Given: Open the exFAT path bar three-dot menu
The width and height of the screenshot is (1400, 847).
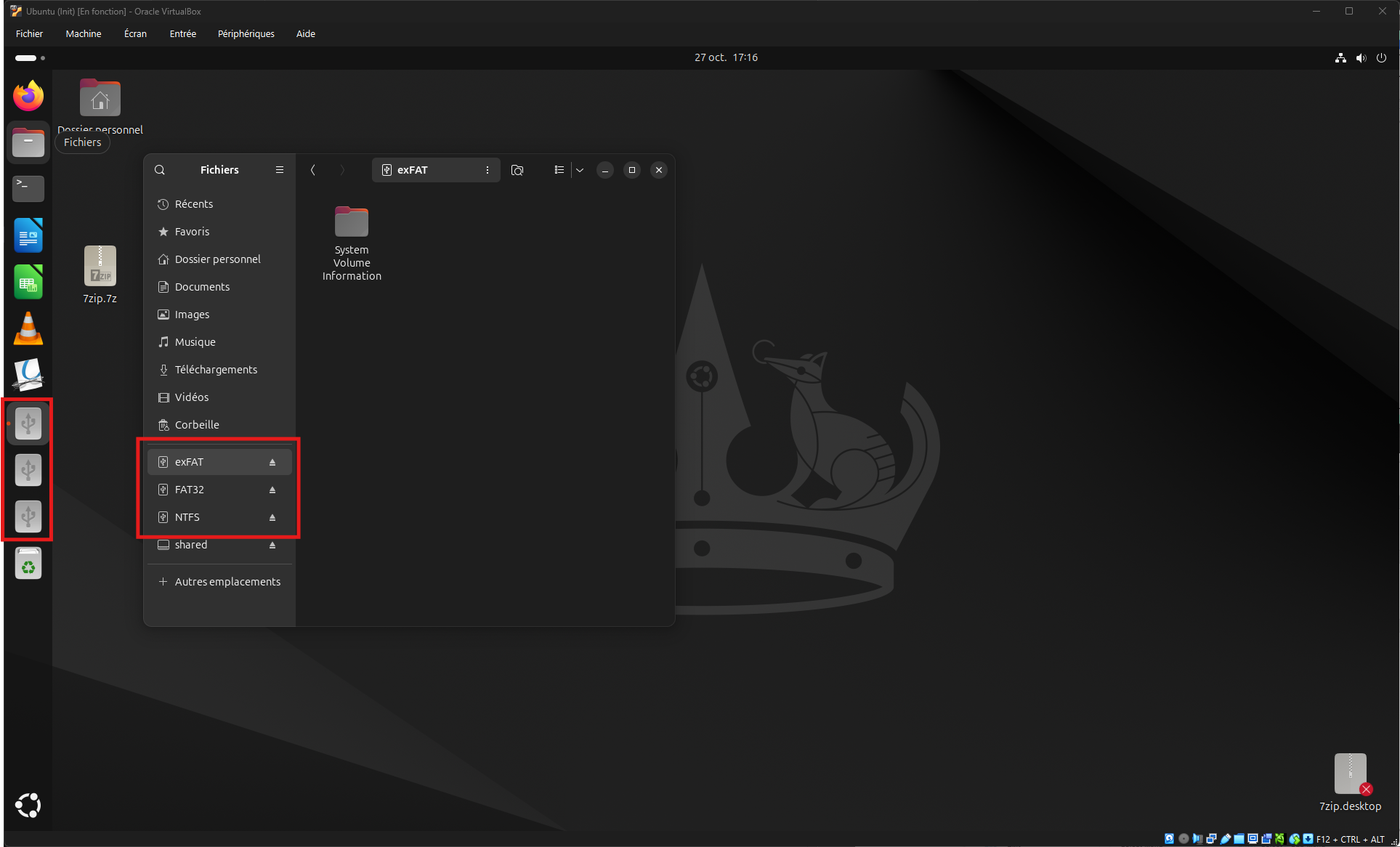Looking at the screenshot, I should [487, 170].
